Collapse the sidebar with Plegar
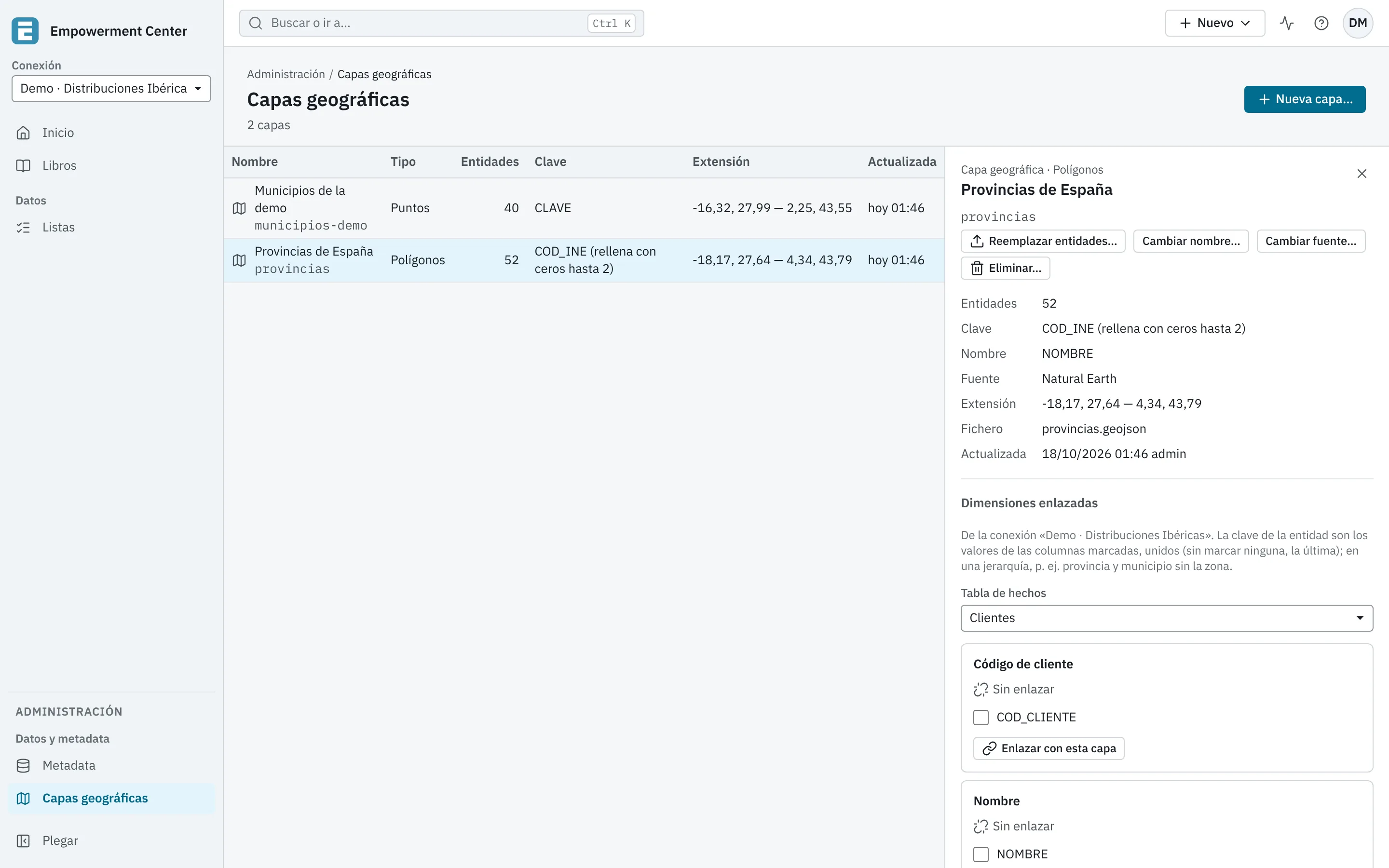 point(111,841)
